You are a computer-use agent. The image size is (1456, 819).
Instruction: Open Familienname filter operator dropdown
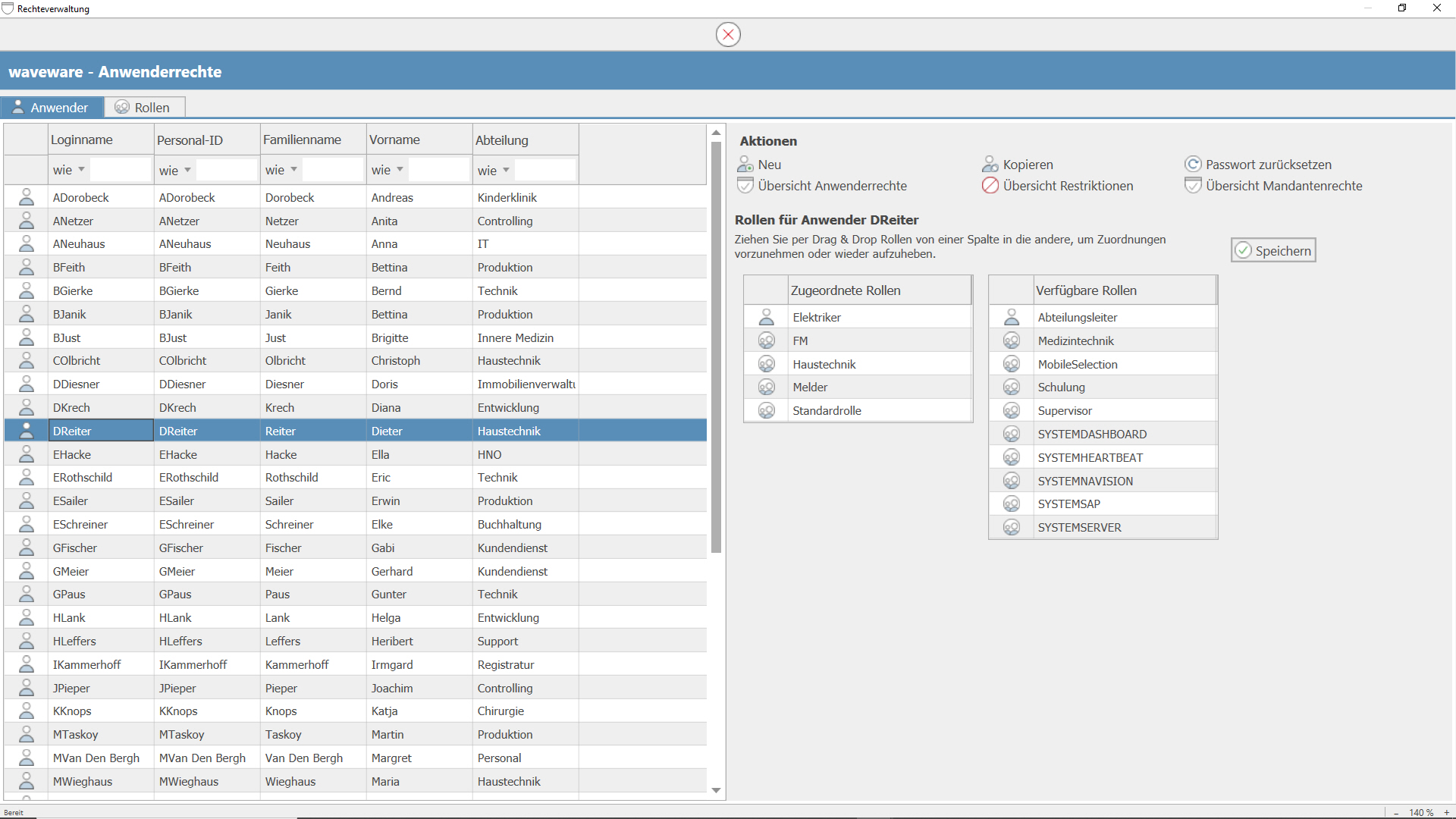coord(293,170)
